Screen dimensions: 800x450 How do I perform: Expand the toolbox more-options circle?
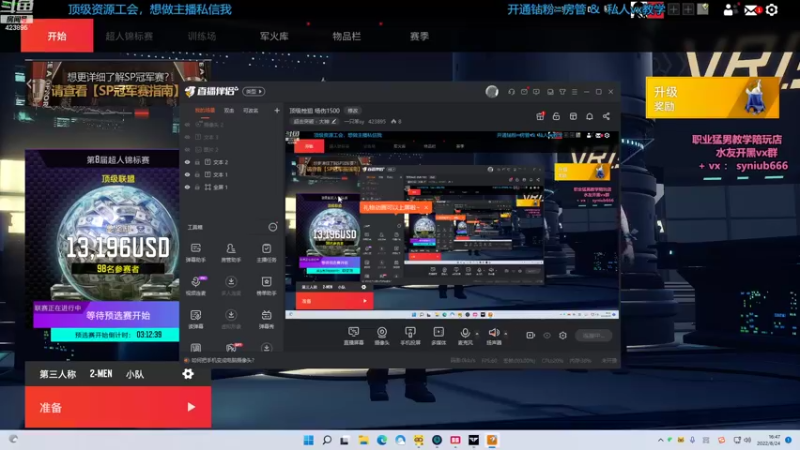click(x=273, y=227)
